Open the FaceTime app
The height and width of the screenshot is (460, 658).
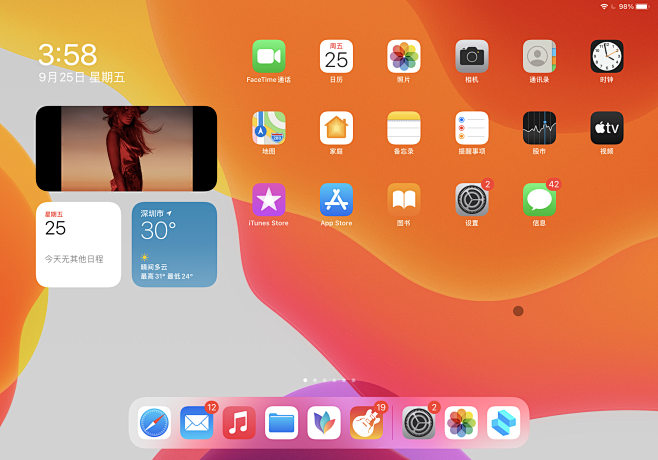269,56
